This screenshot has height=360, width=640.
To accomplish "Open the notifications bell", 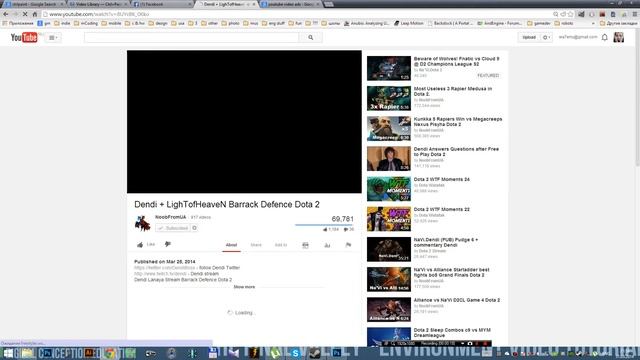I will pyautogui.click(x=604, y=38).
